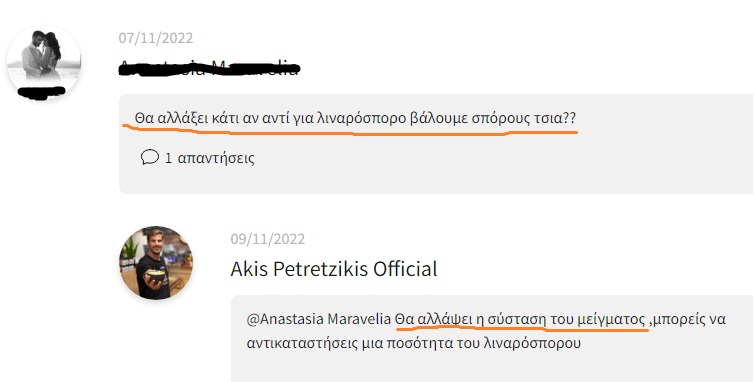Click the words "σπόρους τσια??" in the question
This screenshot has height=382, width=753.
523,118
